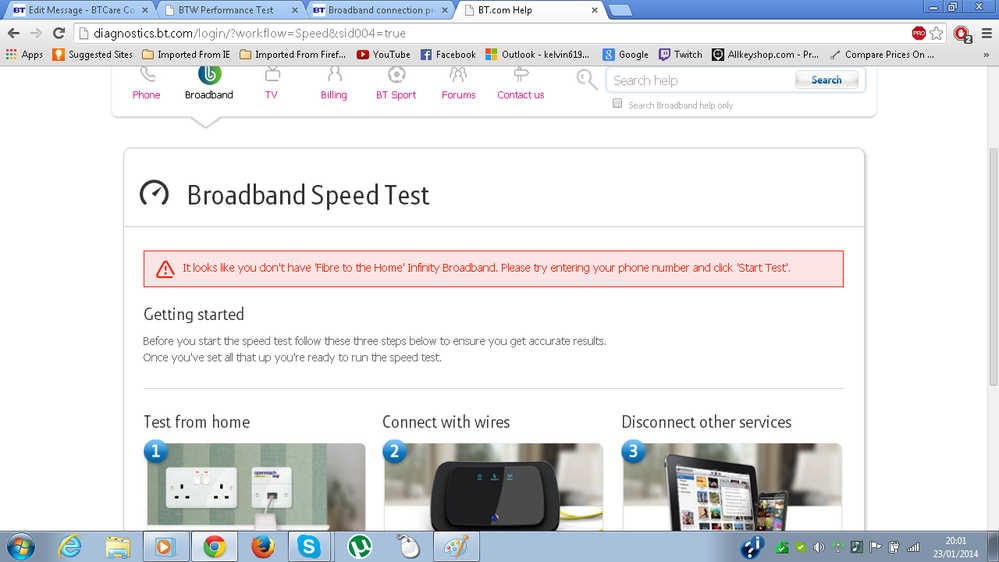This screenshot has height=562, width=999.
Task: Switch to 'BTW Performance Test' tab
Action: (231, 10)
